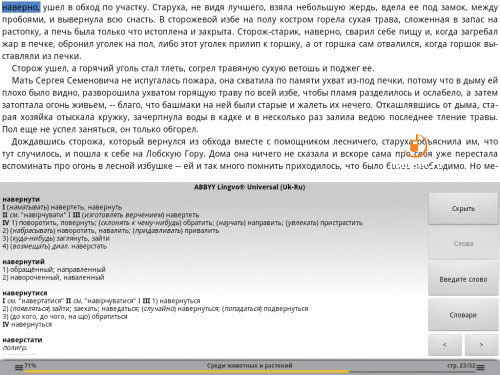Screen dimensions: 500x375
Task: Click the orange hand pointer icon in text
Action: click(417, 146)
